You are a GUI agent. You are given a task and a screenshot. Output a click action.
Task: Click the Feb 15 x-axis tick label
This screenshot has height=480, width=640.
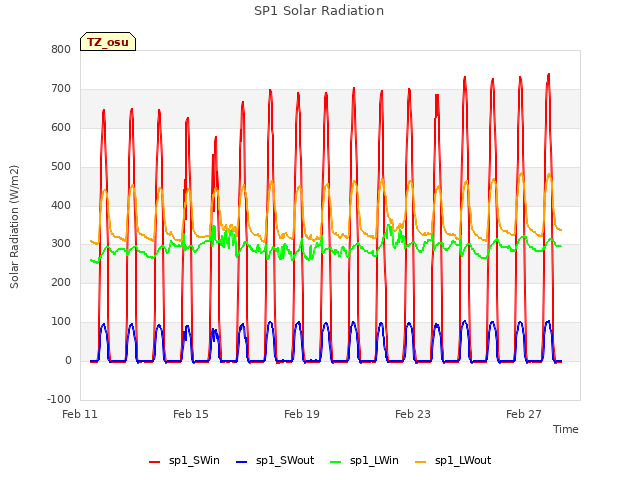point(191,414)
